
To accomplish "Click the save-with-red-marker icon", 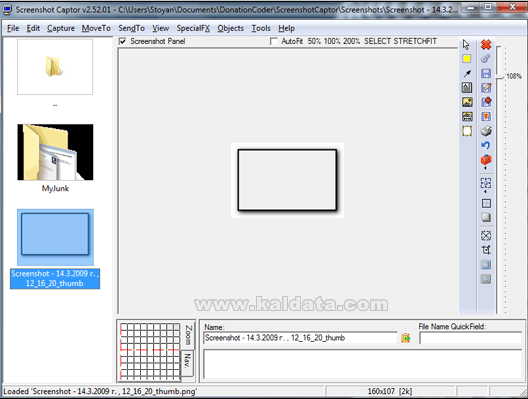I will 486,102.
